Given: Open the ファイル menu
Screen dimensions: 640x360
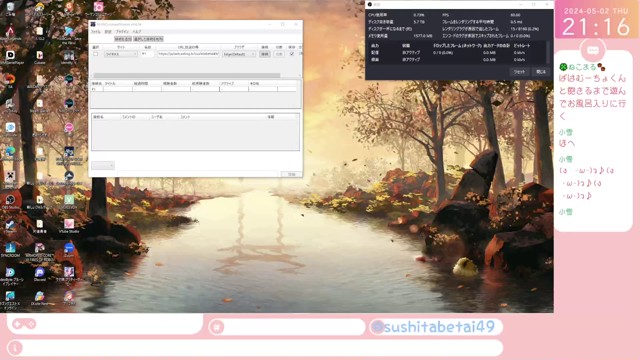Looking at the screenshot, I should [96, 31].
